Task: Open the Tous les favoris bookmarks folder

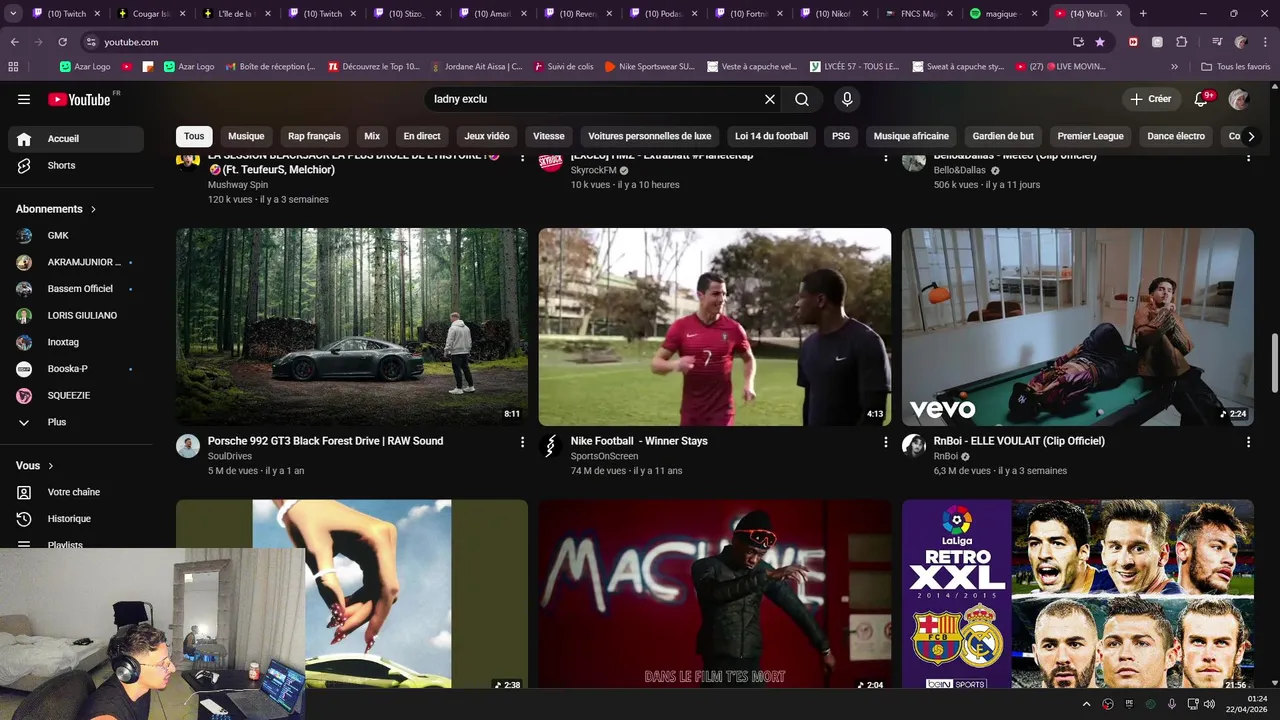Action: point(1236,67)
